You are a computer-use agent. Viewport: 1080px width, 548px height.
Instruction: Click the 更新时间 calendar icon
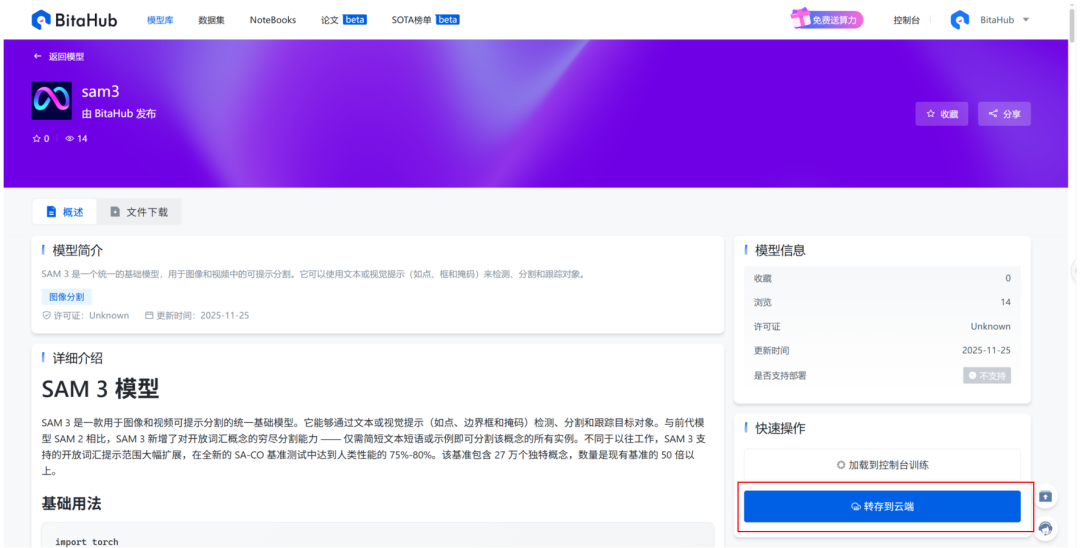pyautogui.click(x=149, y=315)
